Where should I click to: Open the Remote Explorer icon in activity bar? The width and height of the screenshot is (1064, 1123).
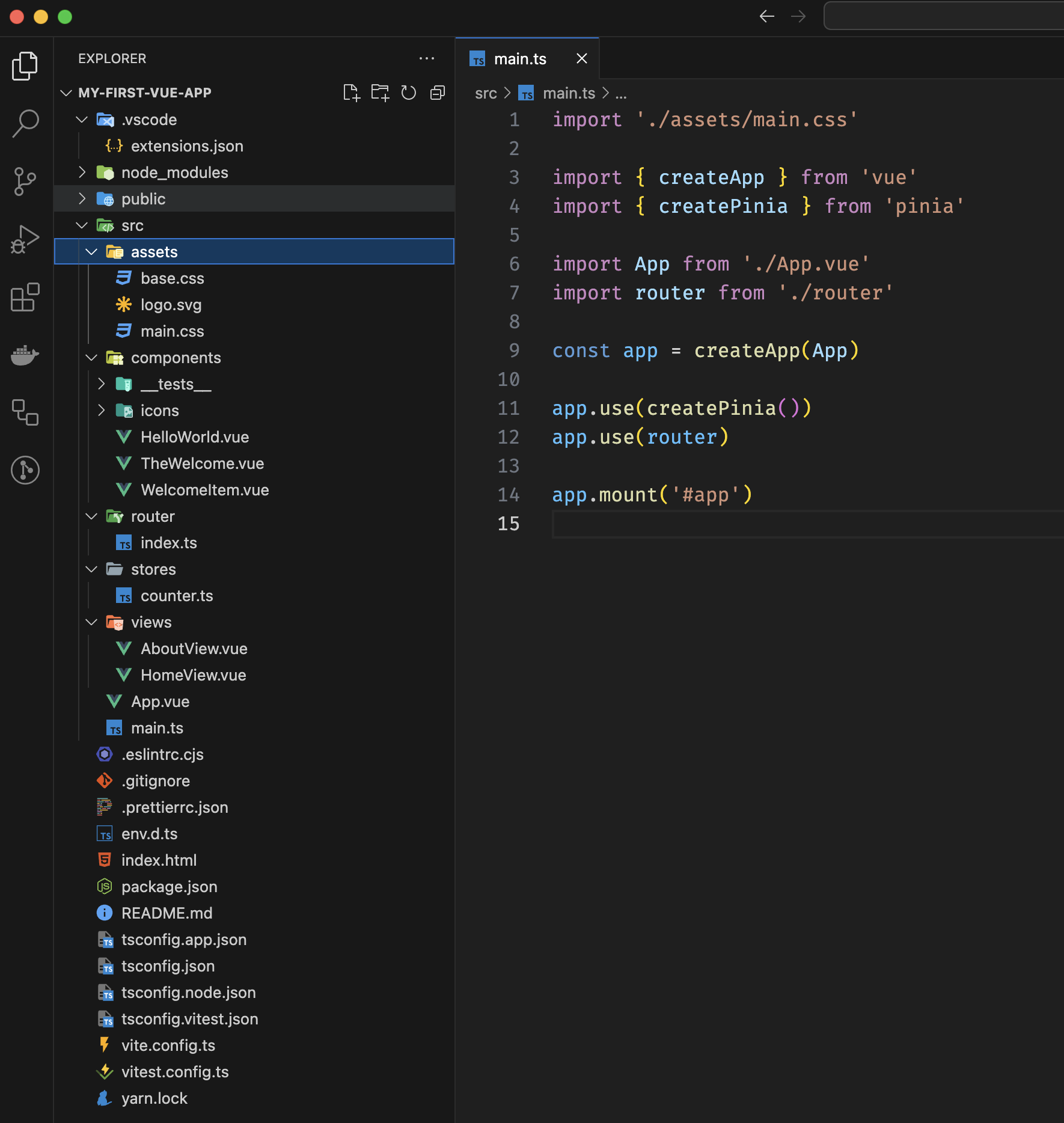coord(25,412)
